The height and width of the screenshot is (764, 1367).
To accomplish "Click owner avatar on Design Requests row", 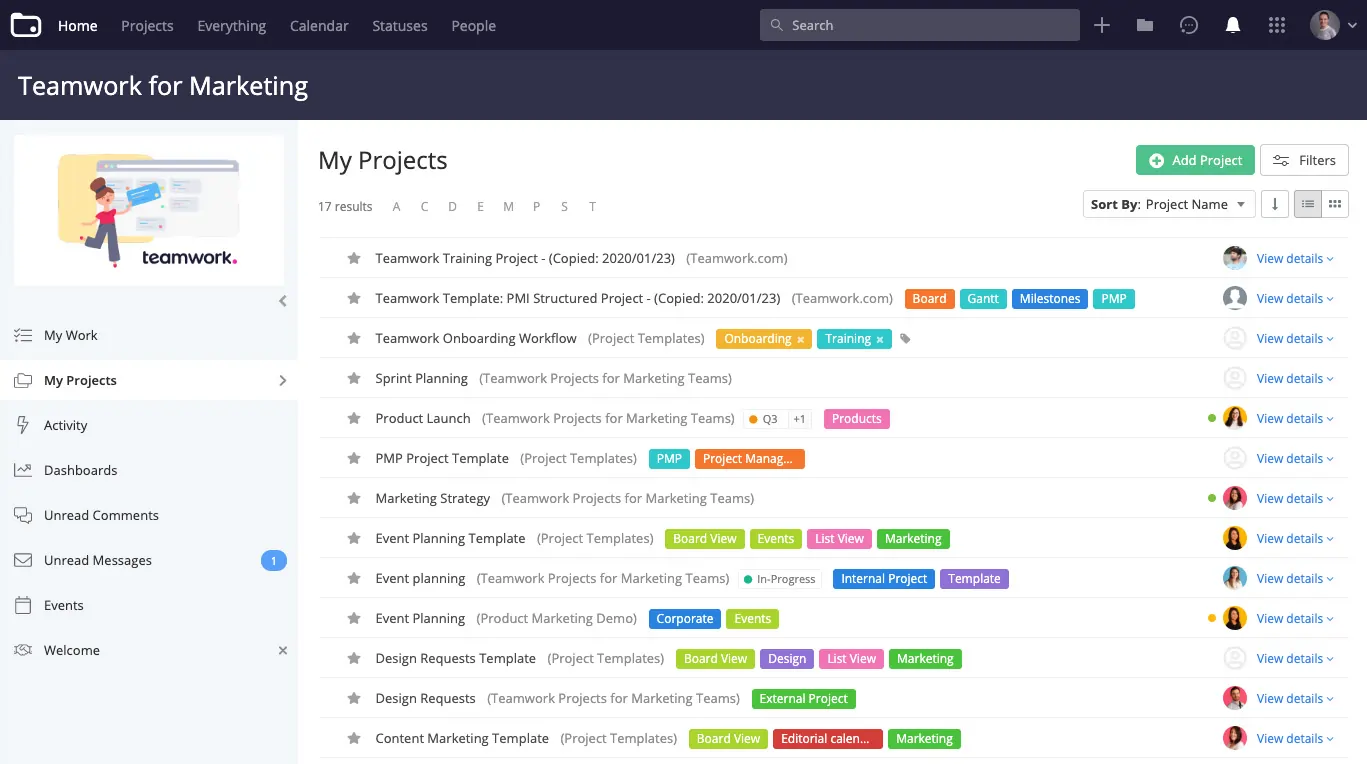I will (x=1235, y=698).
